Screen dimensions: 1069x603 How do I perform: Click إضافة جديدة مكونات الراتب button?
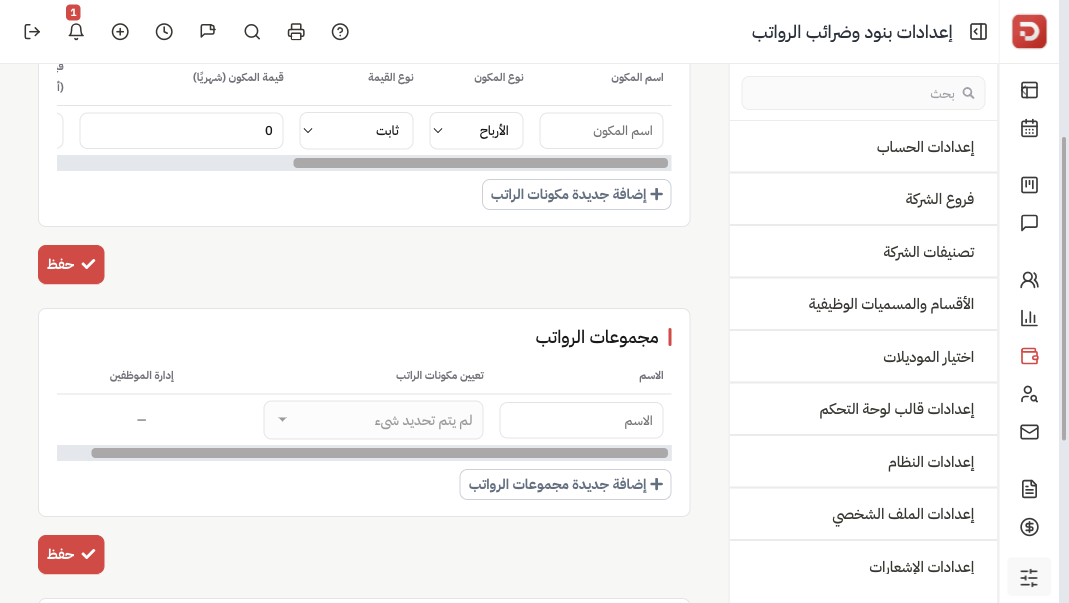(576, 194)
